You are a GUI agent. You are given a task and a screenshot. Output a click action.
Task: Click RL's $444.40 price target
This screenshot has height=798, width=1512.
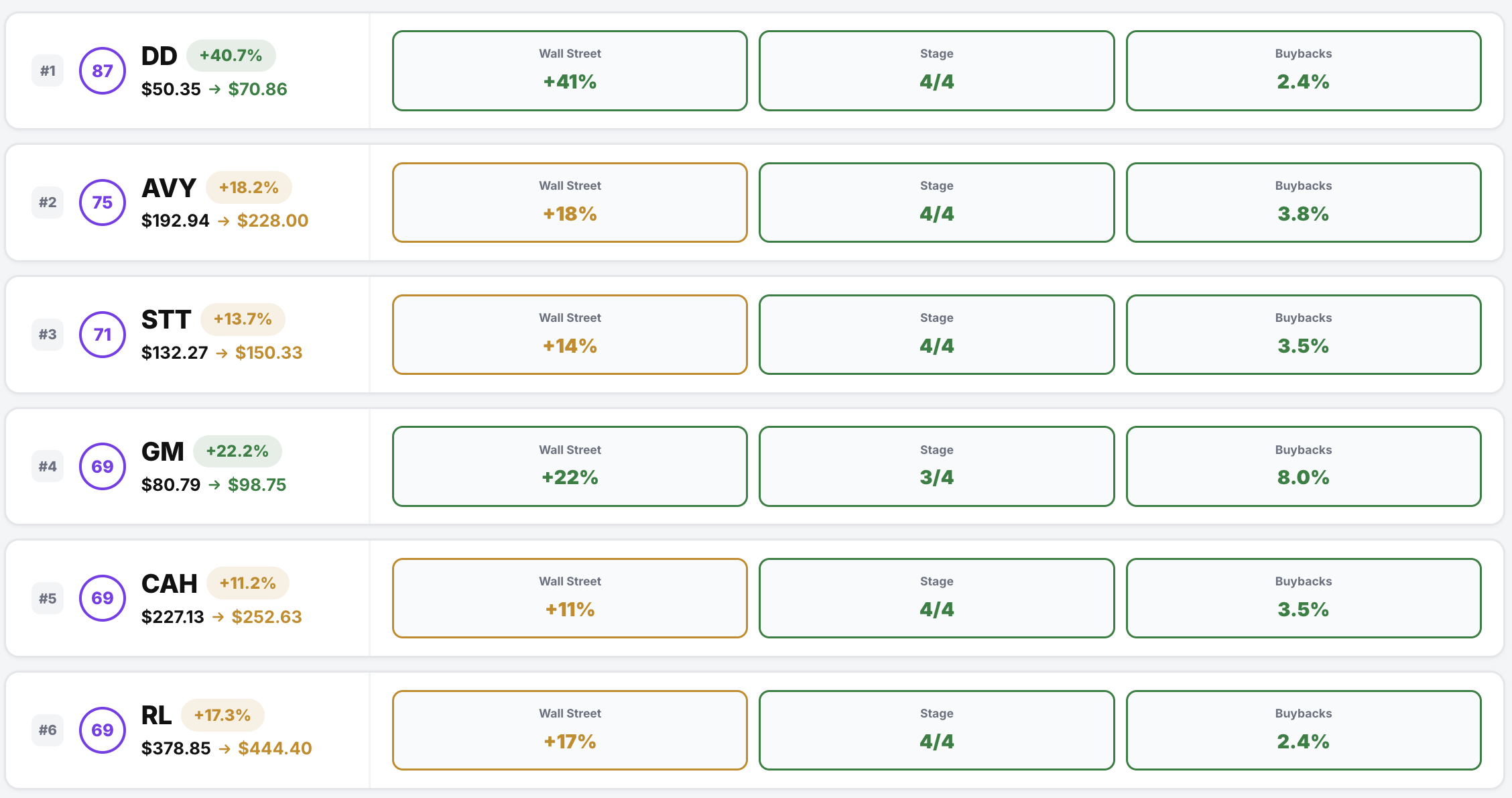(275, 748)
